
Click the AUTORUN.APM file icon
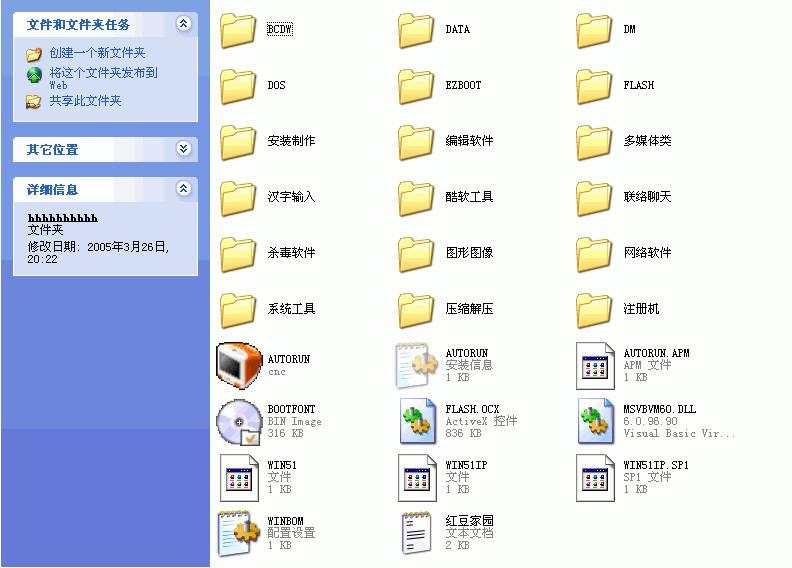coord(595,366)
